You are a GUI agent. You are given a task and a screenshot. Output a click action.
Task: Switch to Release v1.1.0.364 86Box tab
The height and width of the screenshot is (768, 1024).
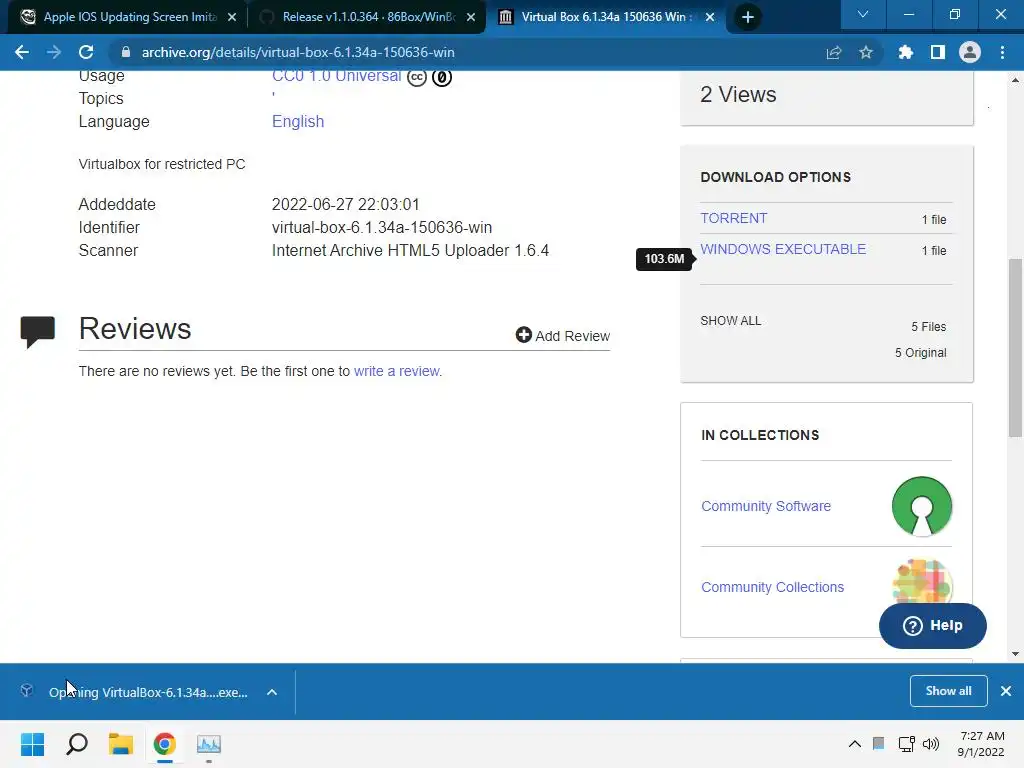coord(368,17)
